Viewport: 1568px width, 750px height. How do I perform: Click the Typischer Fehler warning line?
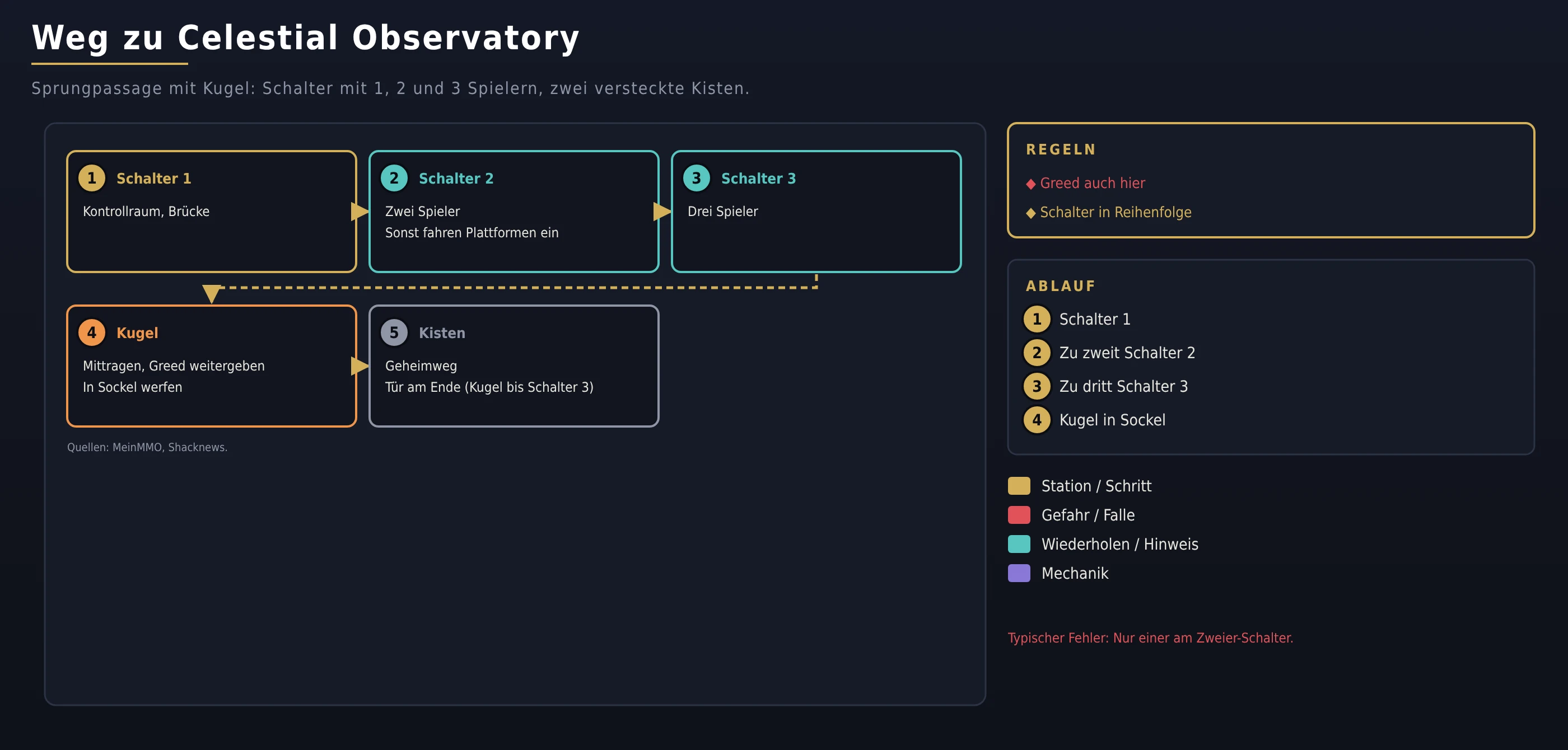[x=1150, y=638]
